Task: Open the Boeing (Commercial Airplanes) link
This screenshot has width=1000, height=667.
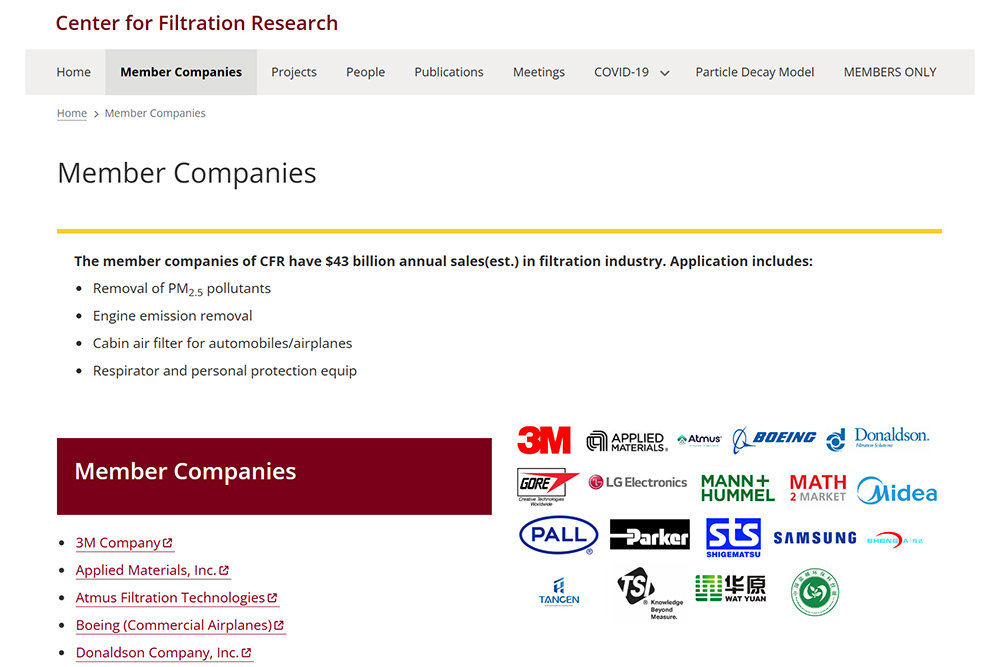Action: 174,625
